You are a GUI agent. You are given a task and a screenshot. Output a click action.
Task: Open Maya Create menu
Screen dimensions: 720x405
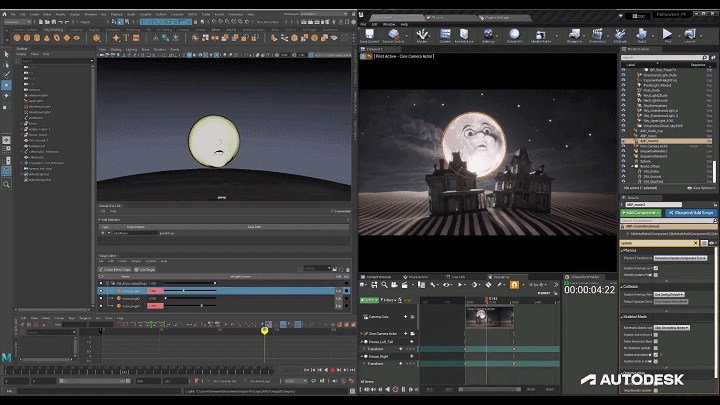pos(34,14)
